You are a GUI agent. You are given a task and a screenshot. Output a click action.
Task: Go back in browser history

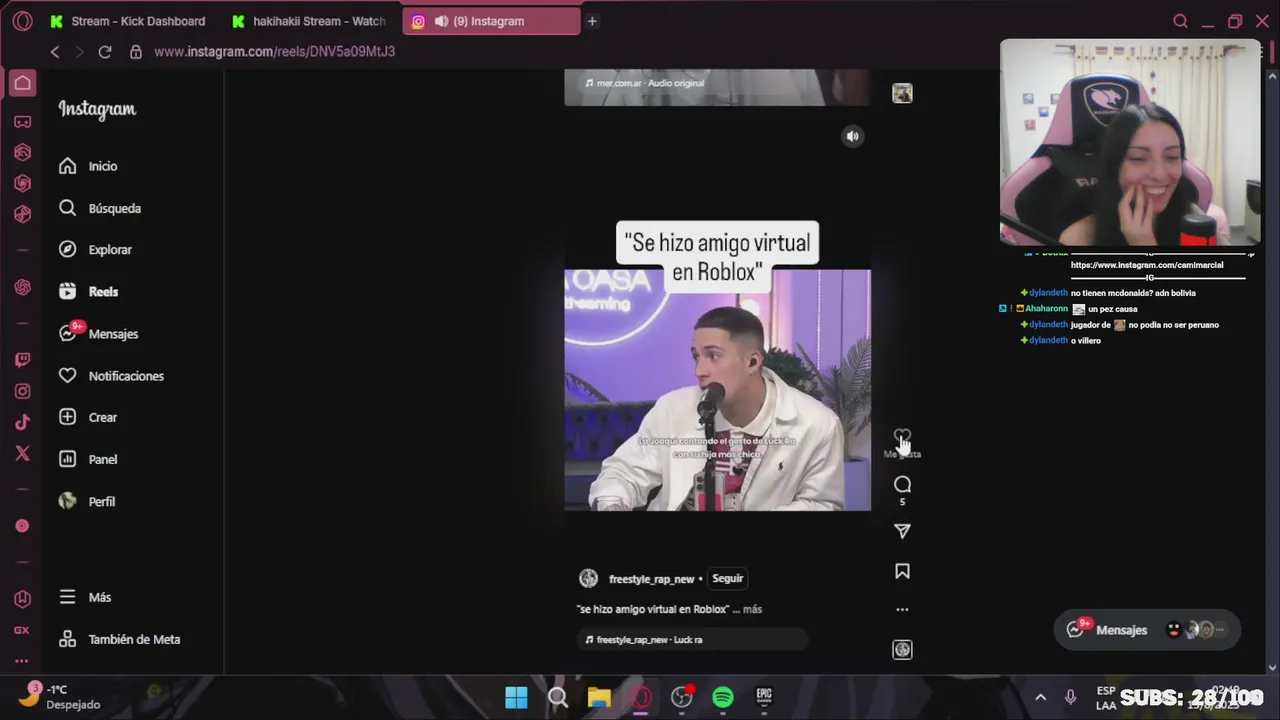click(x=55, y=52)
